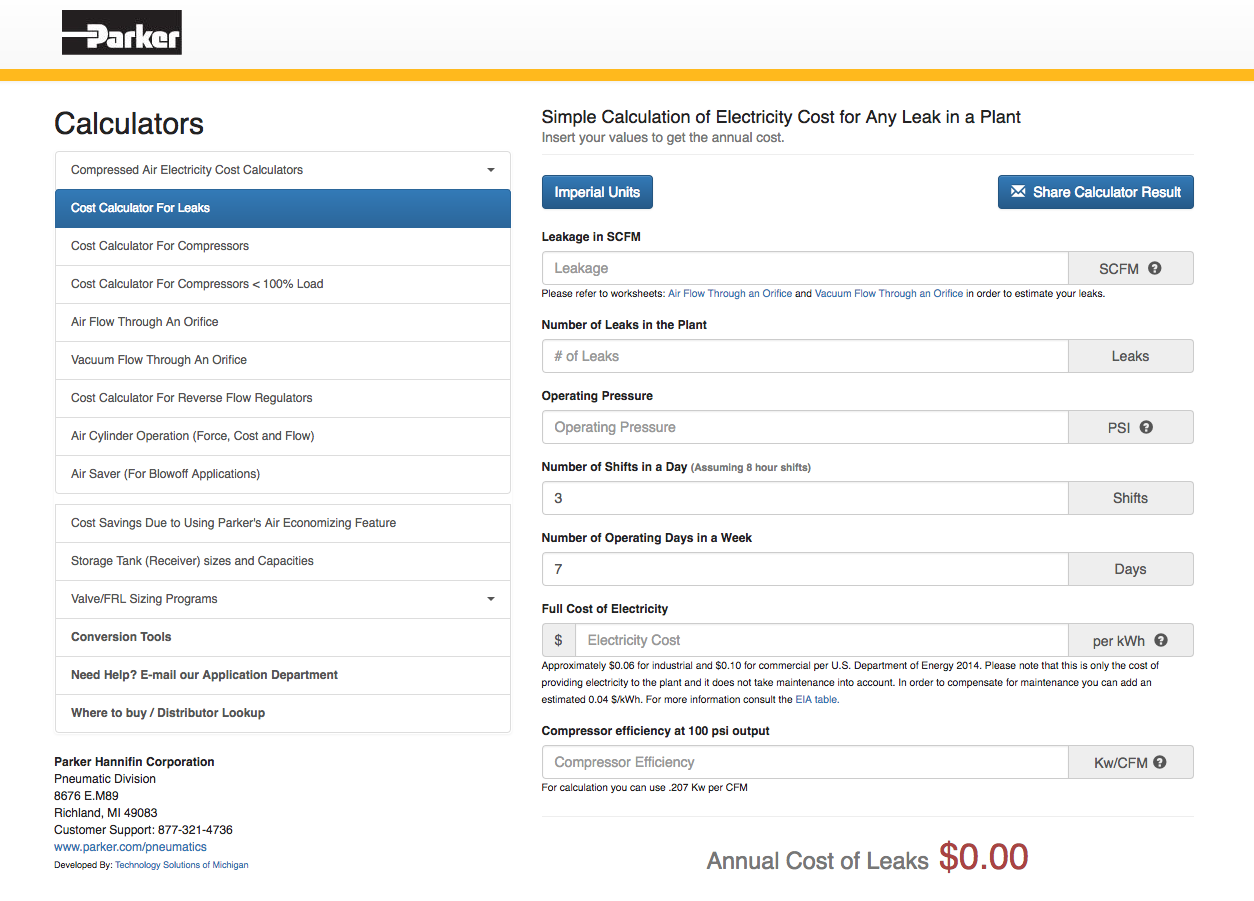The width and height of the screenshot is (1254, 901).
Task: Open the www.parker.com/pneumatics link
Action: [x=130, y=846]
